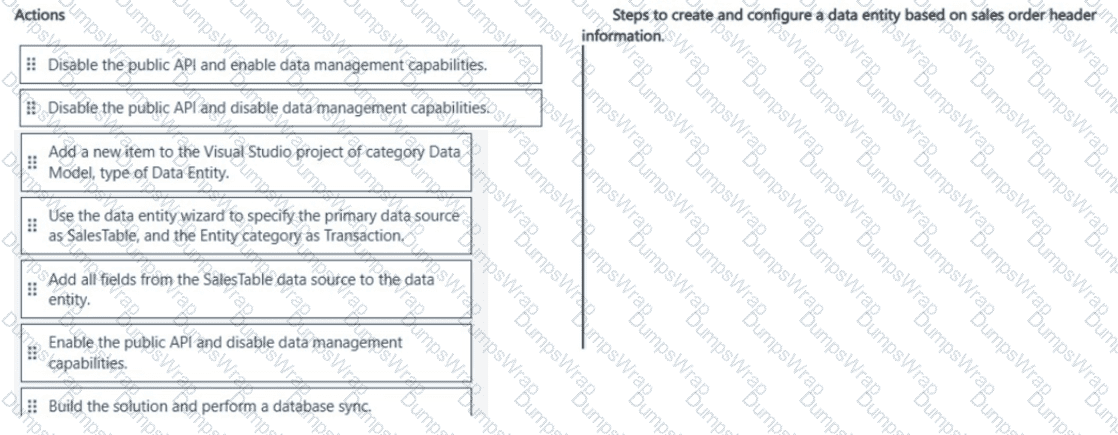1118x435 pixels.
Task: Click the drag handle beside 'Enable the public API'
Action: (x=31, y=354)
